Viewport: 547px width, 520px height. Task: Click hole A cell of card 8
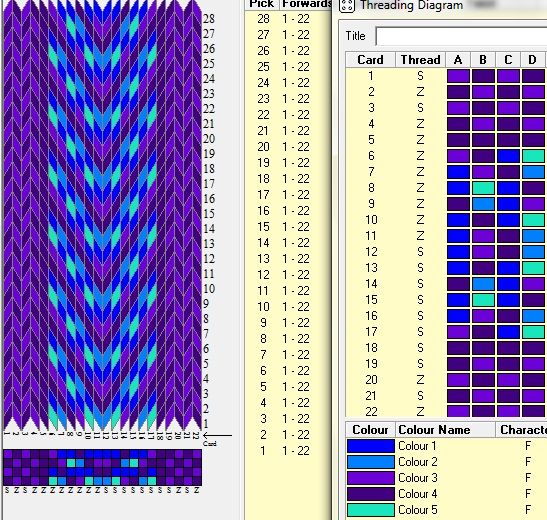point(458,188)
